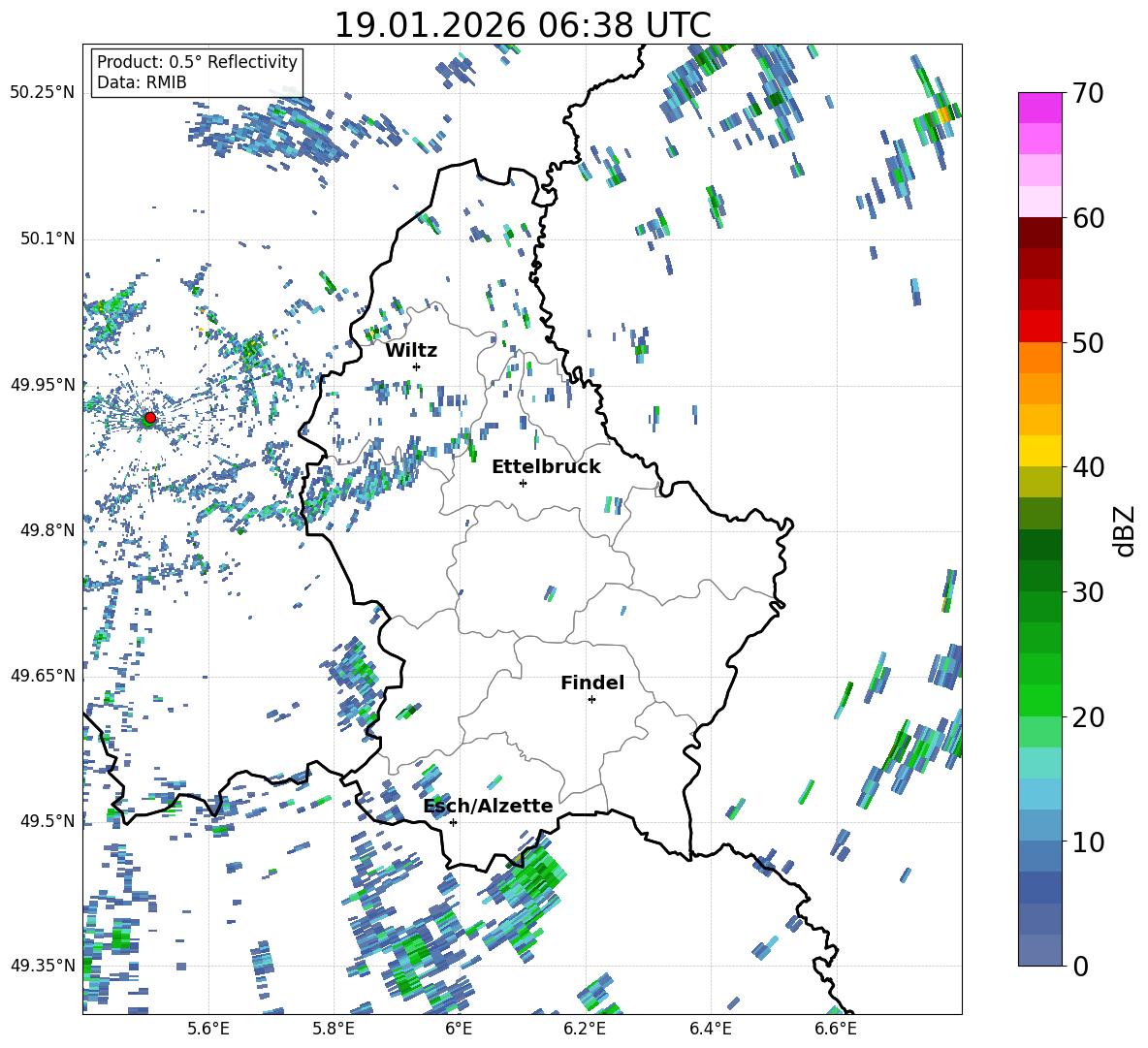Click the dBZ colorbar axis label
The height and width of the screenshot is (1048, 1148).
(x=1126, y=530)
